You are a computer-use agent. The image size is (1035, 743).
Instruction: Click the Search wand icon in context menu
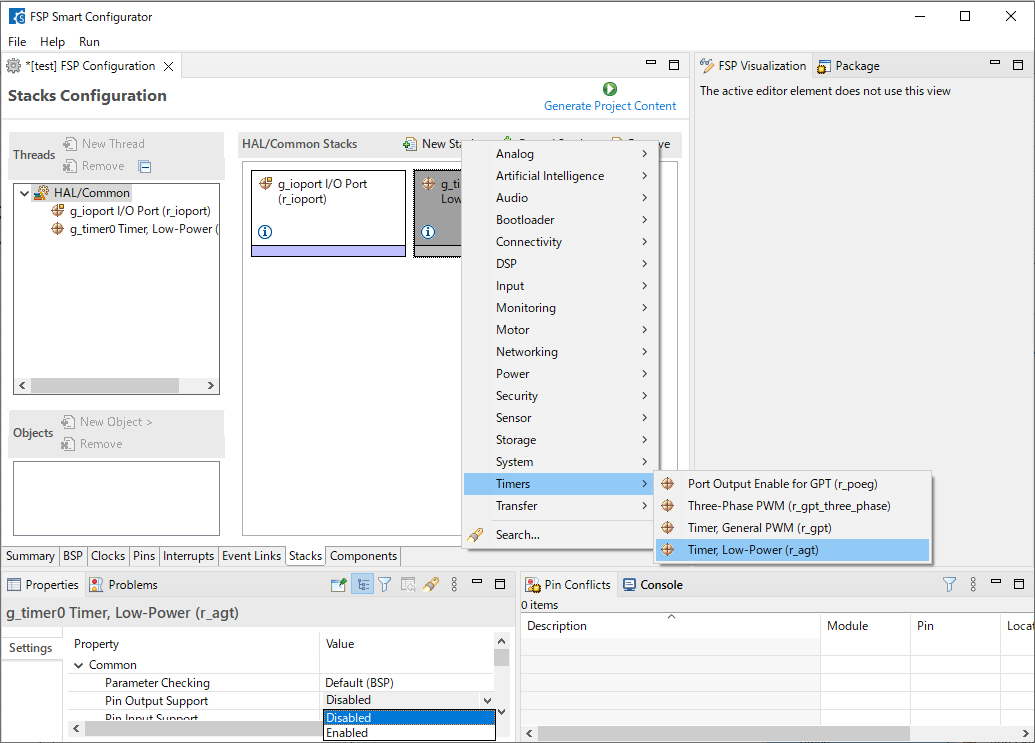[x=475, y=534]
